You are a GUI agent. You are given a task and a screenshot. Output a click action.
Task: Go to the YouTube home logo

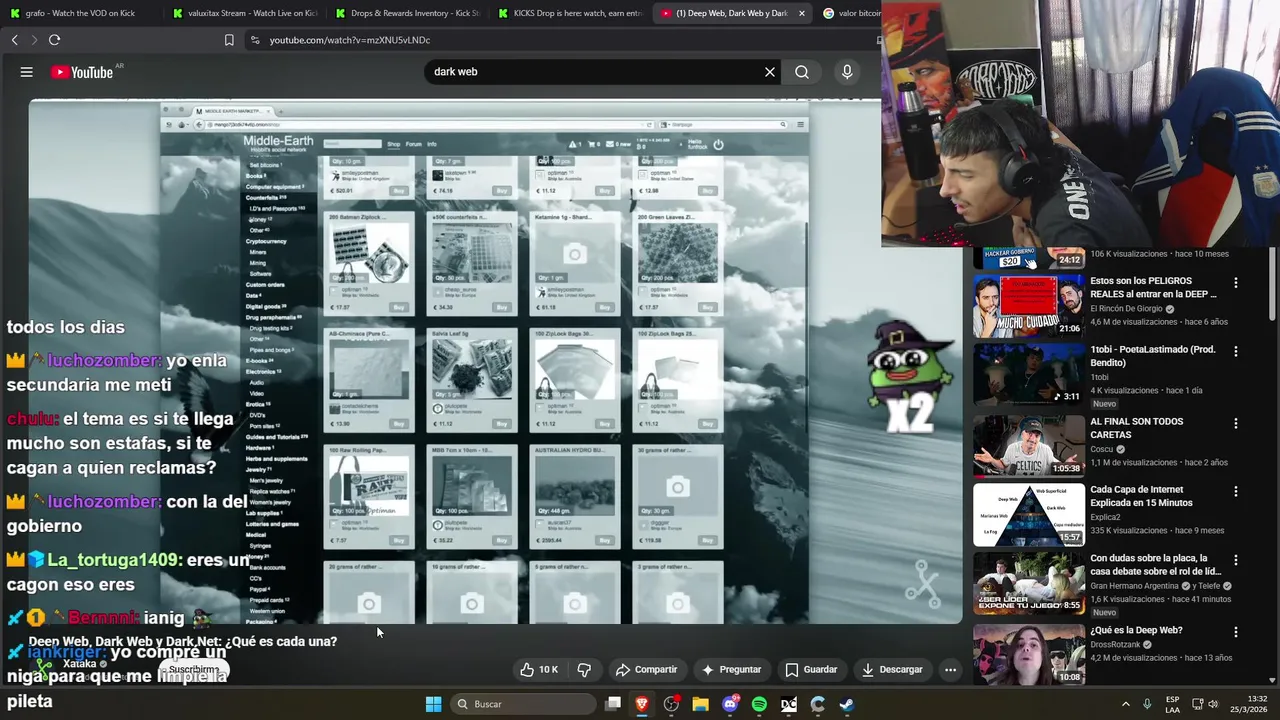pyautogui.click(x=81, y=72)
